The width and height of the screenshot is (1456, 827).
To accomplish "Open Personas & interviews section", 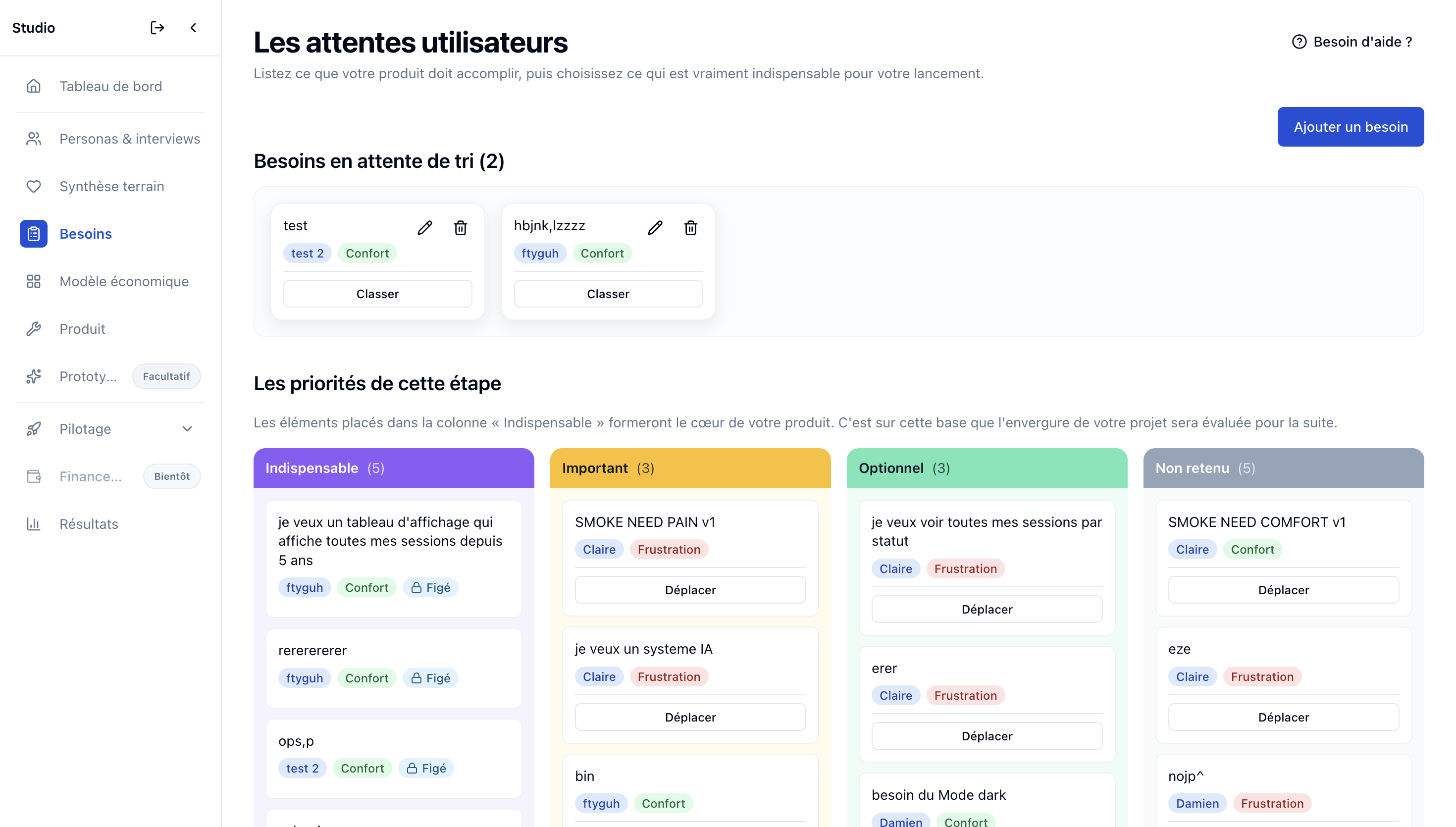I will click(111, 139).
